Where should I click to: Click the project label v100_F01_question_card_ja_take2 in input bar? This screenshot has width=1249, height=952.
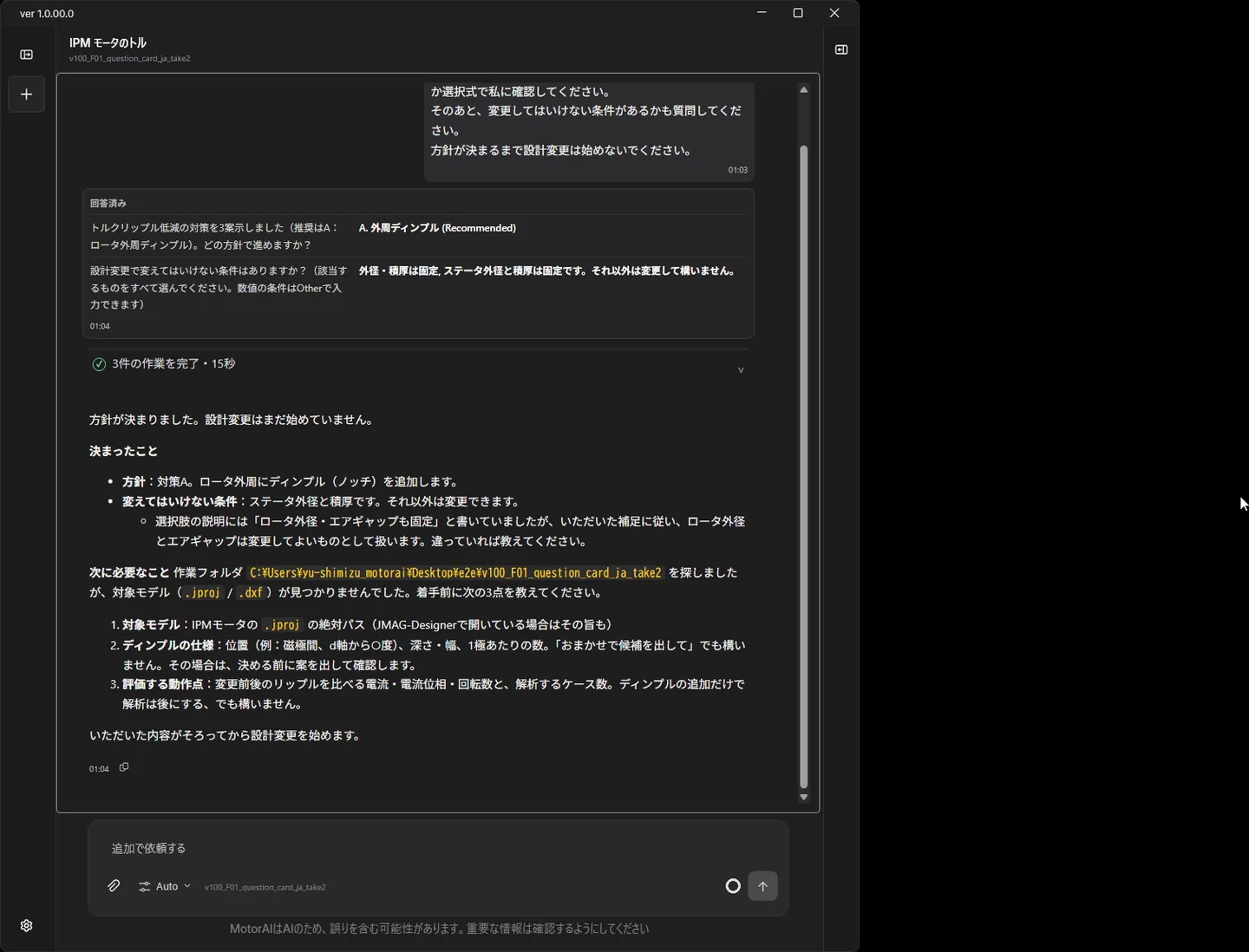tap(265, 887)
